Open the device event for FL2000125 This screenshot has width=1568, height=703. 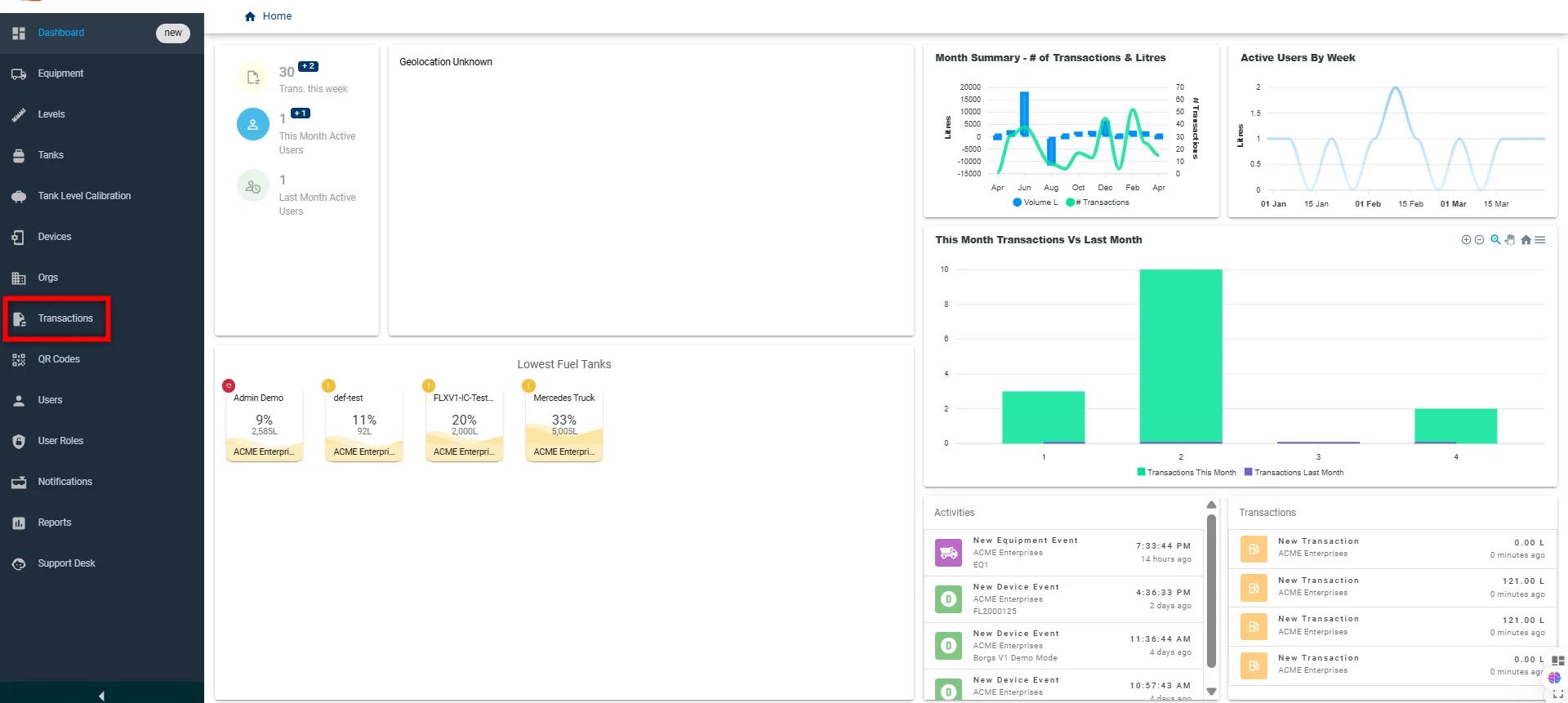1064,599
